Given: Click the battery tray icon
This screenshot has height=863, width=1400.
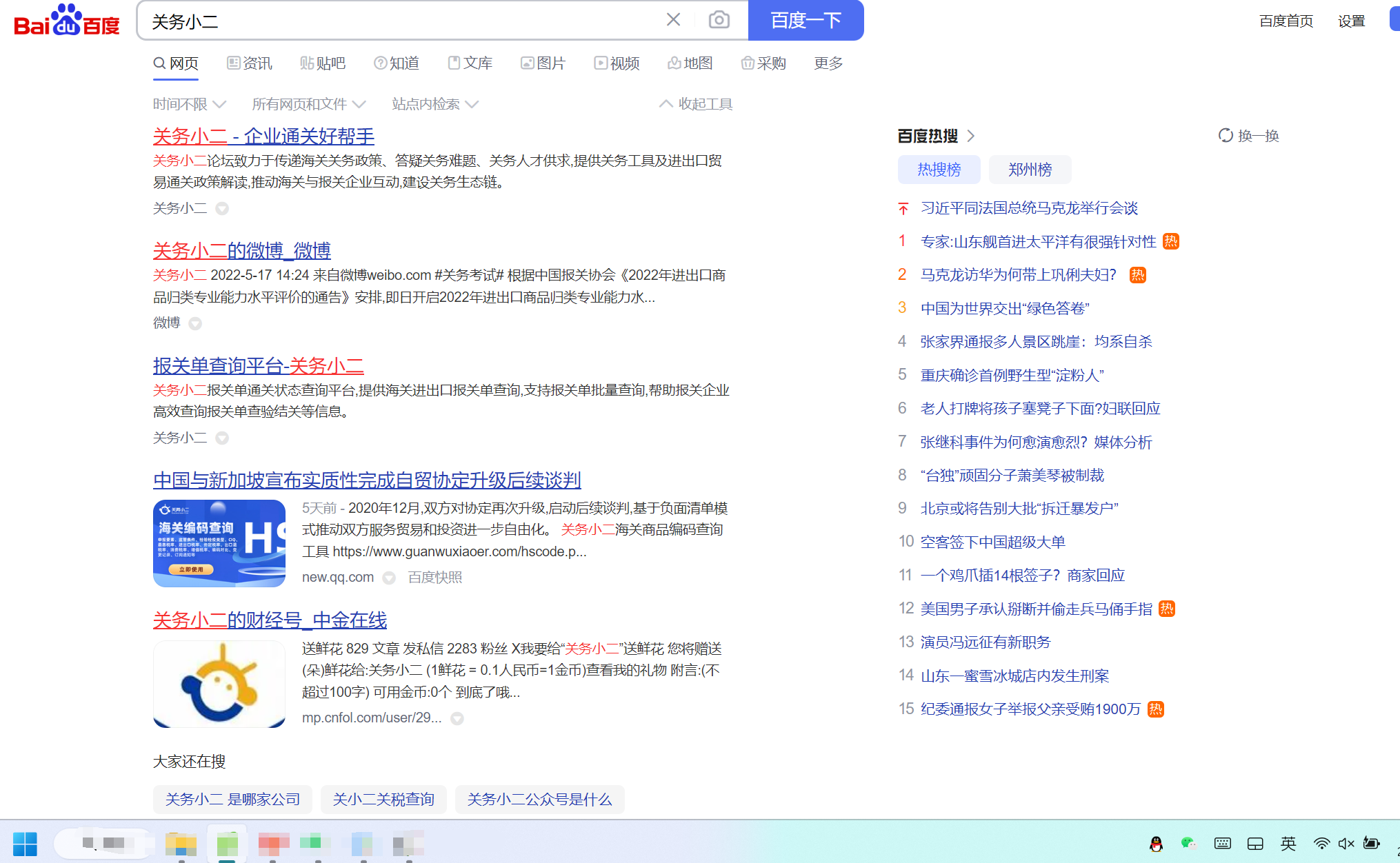Looking at the screenshot, I should pyautogui.click(x=1372, y=844).
